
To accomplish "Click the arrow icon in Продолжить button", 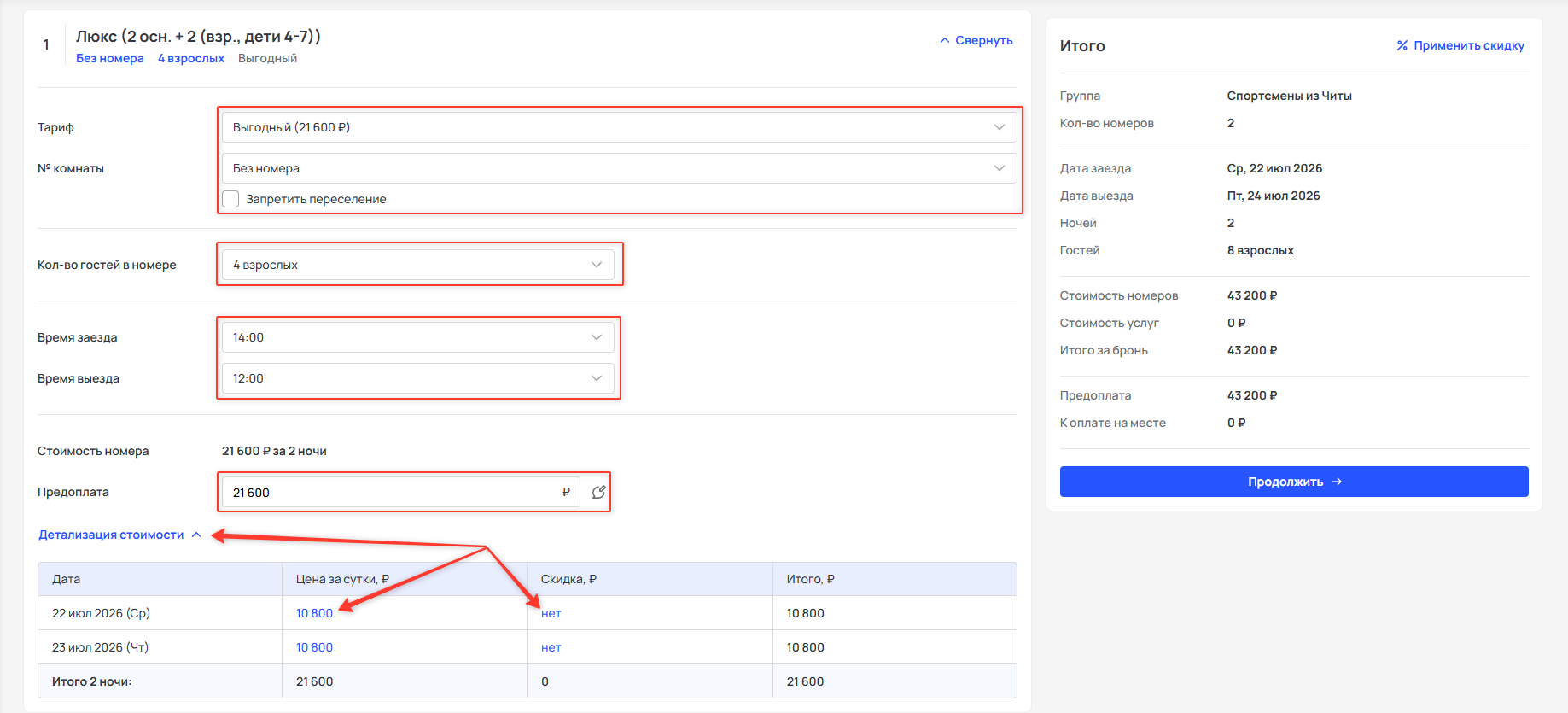I will click(x=1337, y=482).
